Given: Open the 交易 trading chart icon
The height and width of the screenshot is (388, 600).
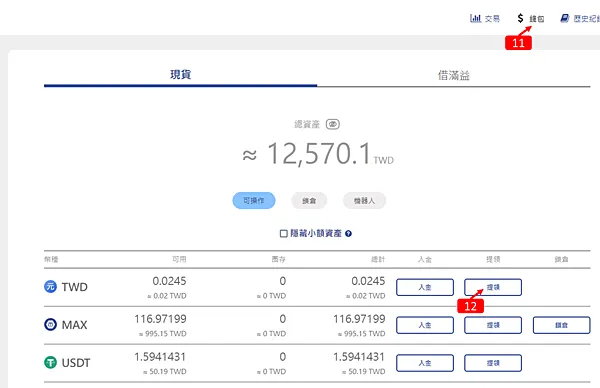Looking at the screenshot, I should (x=475, y=18).
